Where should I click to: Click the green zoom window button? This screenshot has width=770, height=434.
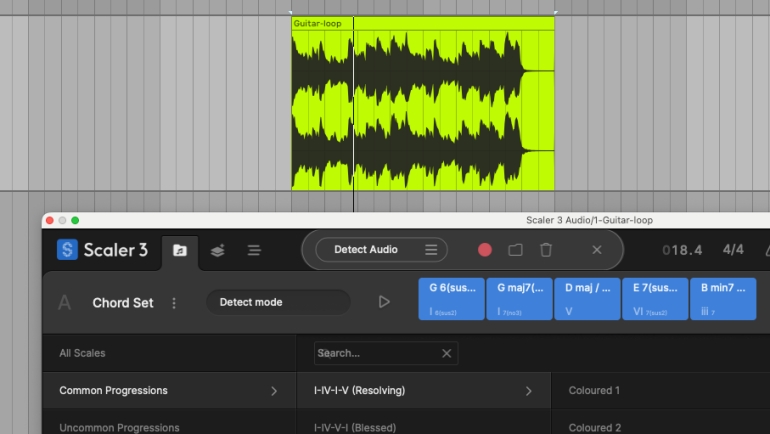point(75,220)
